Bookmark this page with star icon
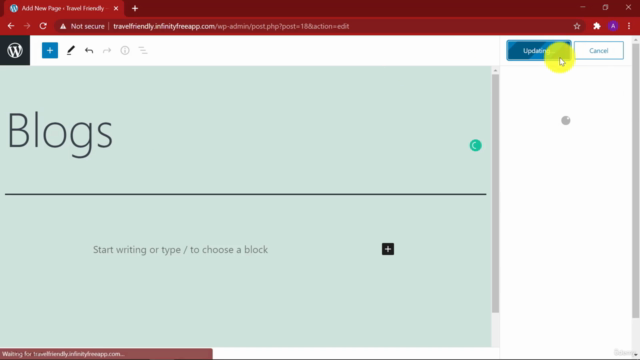 577,26
